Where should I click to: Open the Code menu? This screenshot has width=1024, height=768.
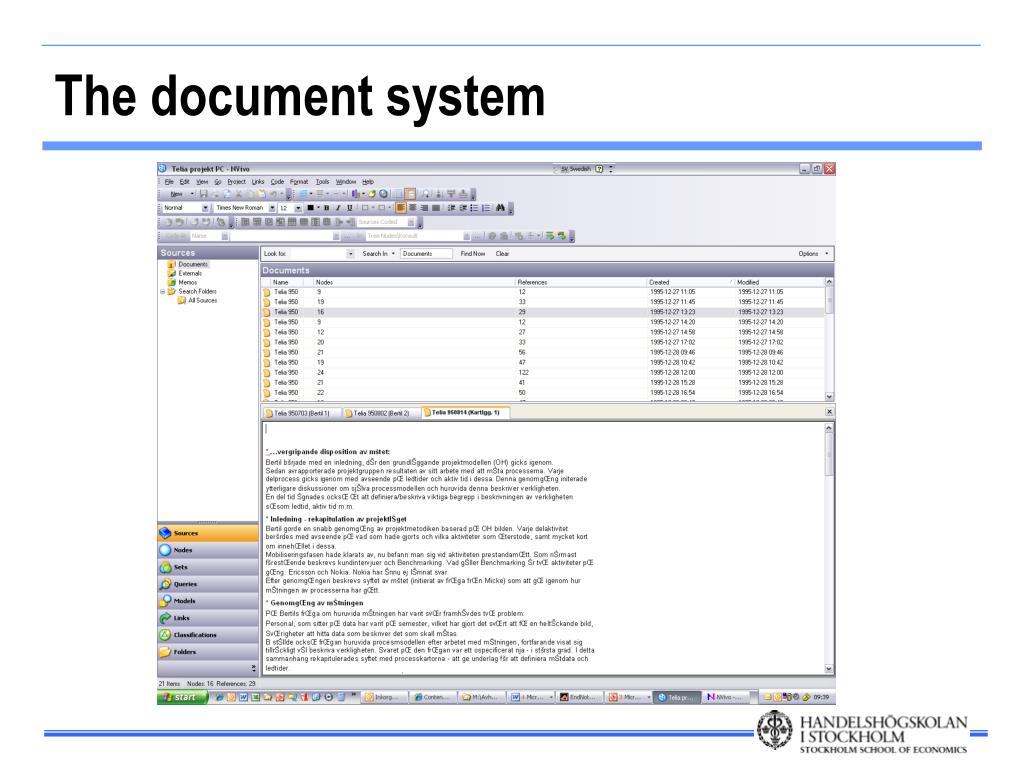pos(277,182)
